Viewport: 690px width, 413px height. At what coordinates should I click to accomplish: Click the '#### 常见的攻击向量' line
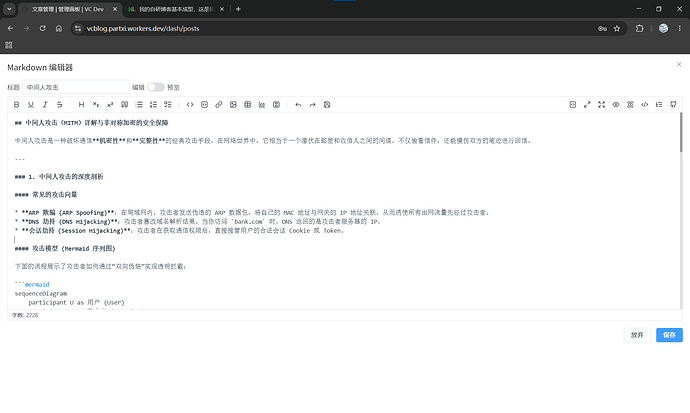point(46,194)
